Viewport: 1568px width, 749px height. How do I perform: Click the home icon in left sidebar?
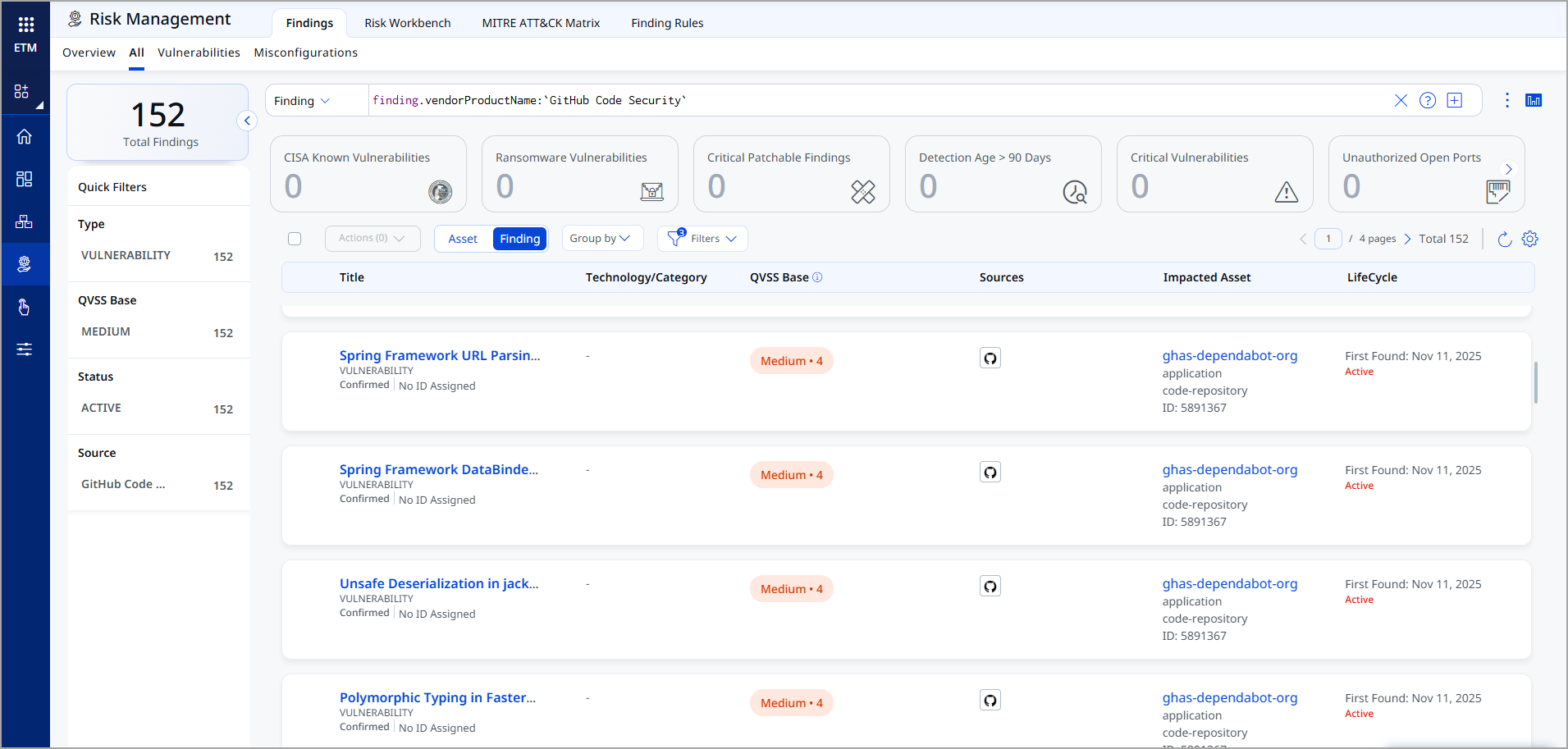pos(25,136)
